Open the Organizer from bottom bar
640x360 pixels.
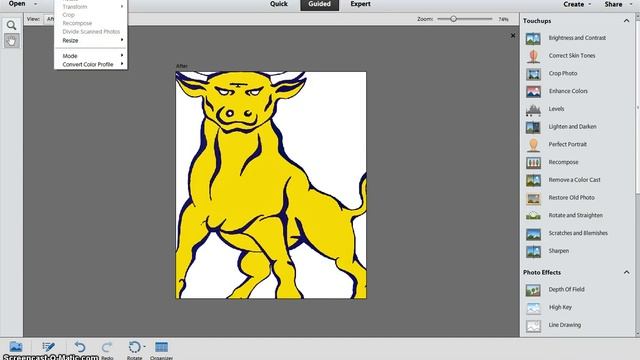161,347
